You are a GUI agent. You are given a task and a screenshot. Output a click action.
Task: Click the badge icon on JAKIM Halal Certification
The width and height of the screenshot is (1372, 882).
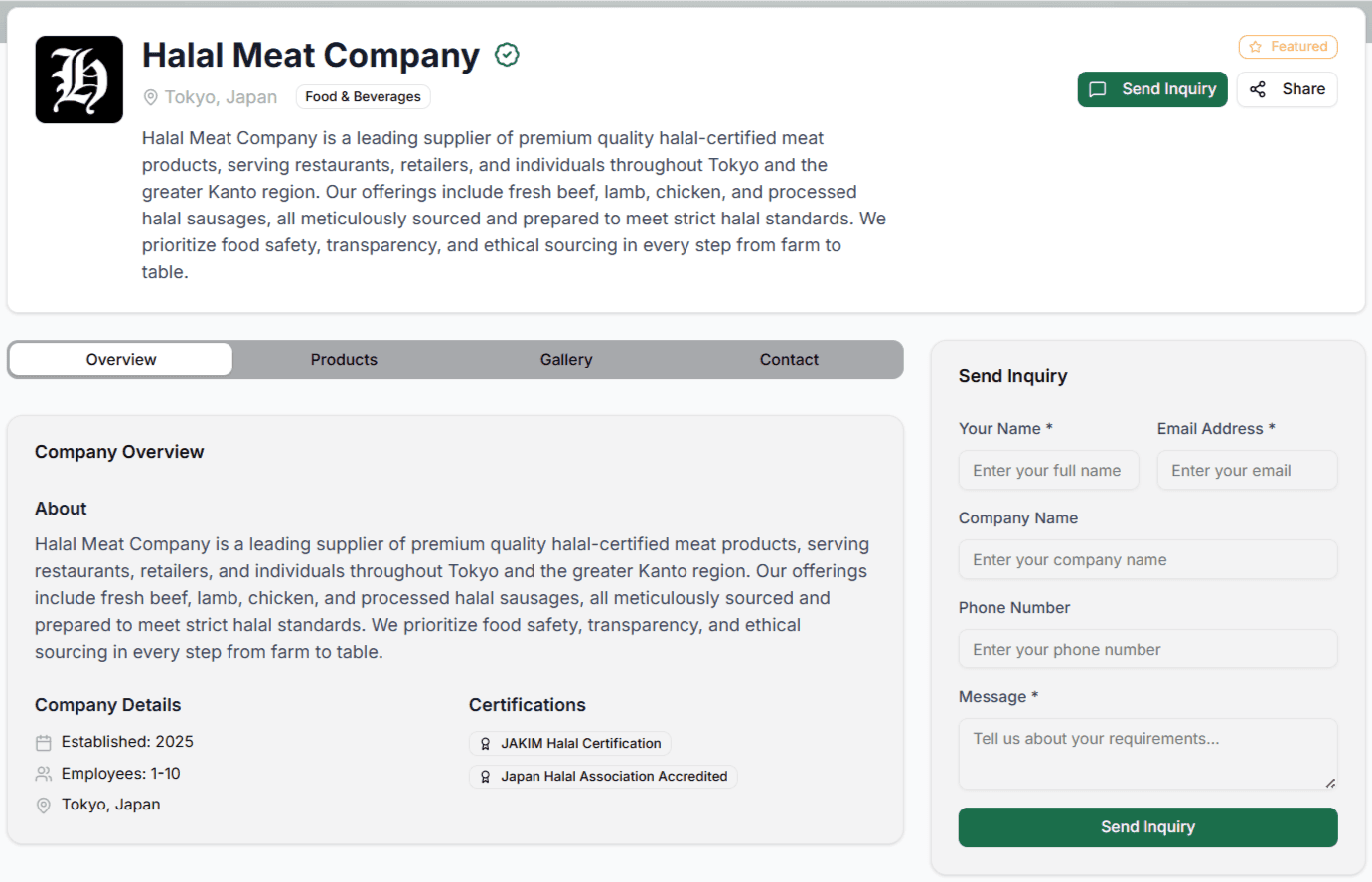tap(486, 743)
